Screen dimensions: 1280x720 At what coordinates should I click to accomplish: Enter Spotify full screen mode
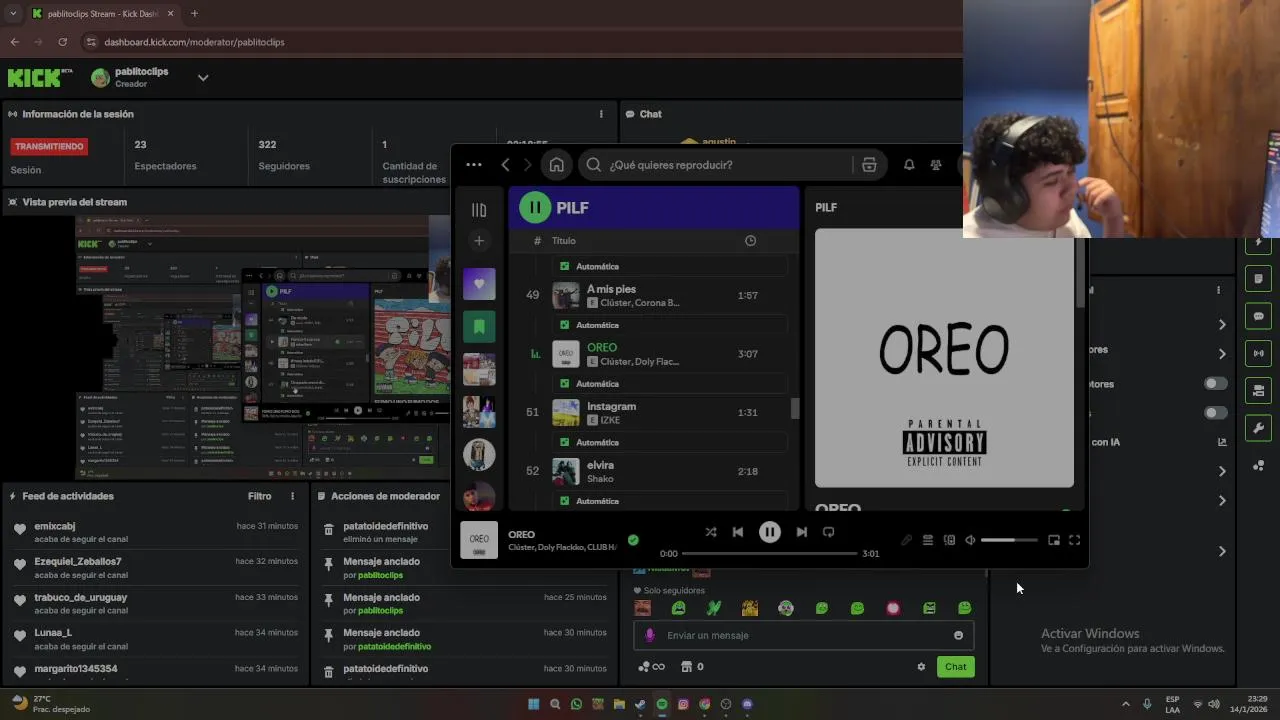pos(1075,540)
